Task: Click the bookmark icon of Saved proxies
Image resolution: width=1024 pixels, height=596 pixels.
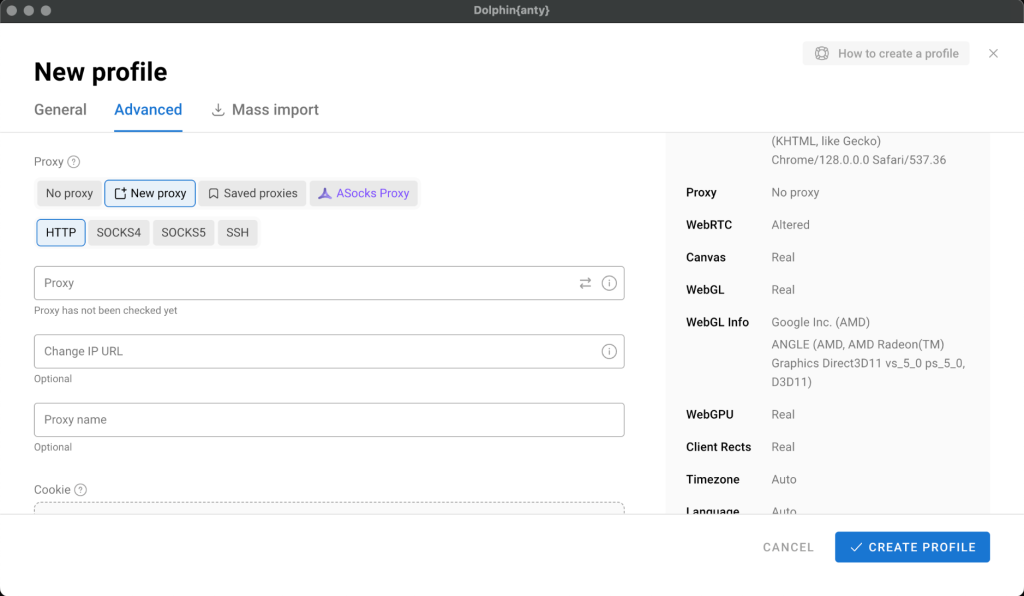Action: (x=214, y=193)
